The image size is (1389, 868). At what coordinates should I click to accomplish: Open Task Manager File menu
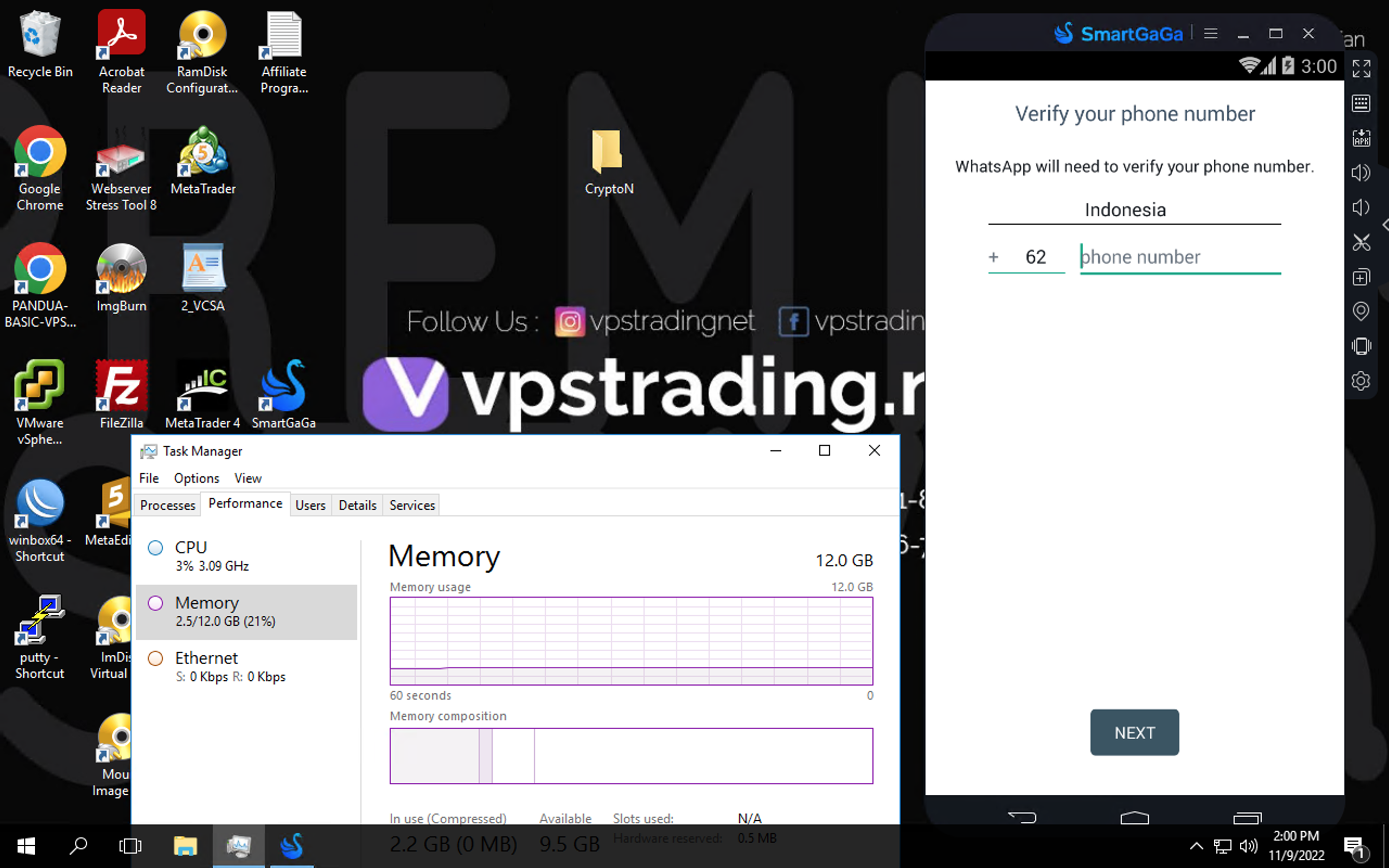coord(149,477)
